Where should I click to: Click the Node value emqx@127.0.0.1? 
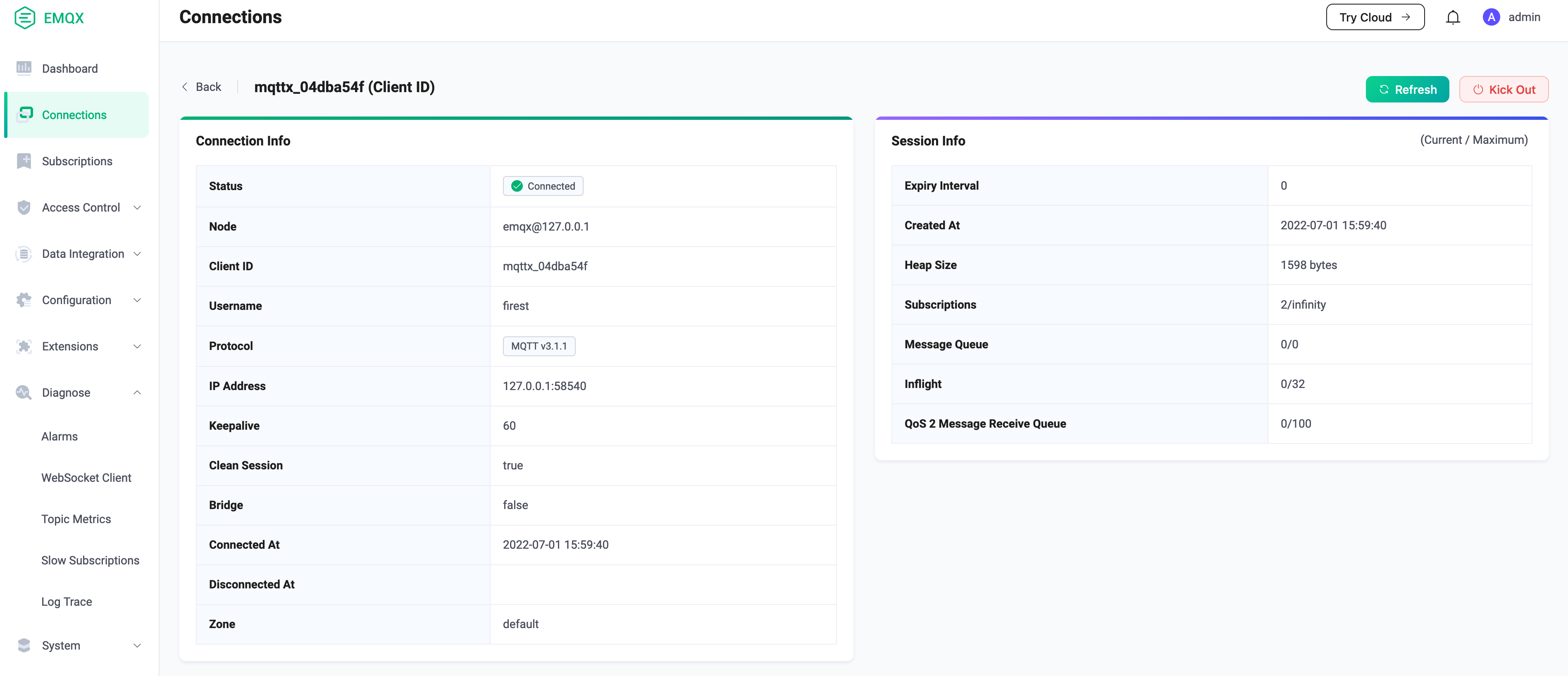[x=546, y=226]
